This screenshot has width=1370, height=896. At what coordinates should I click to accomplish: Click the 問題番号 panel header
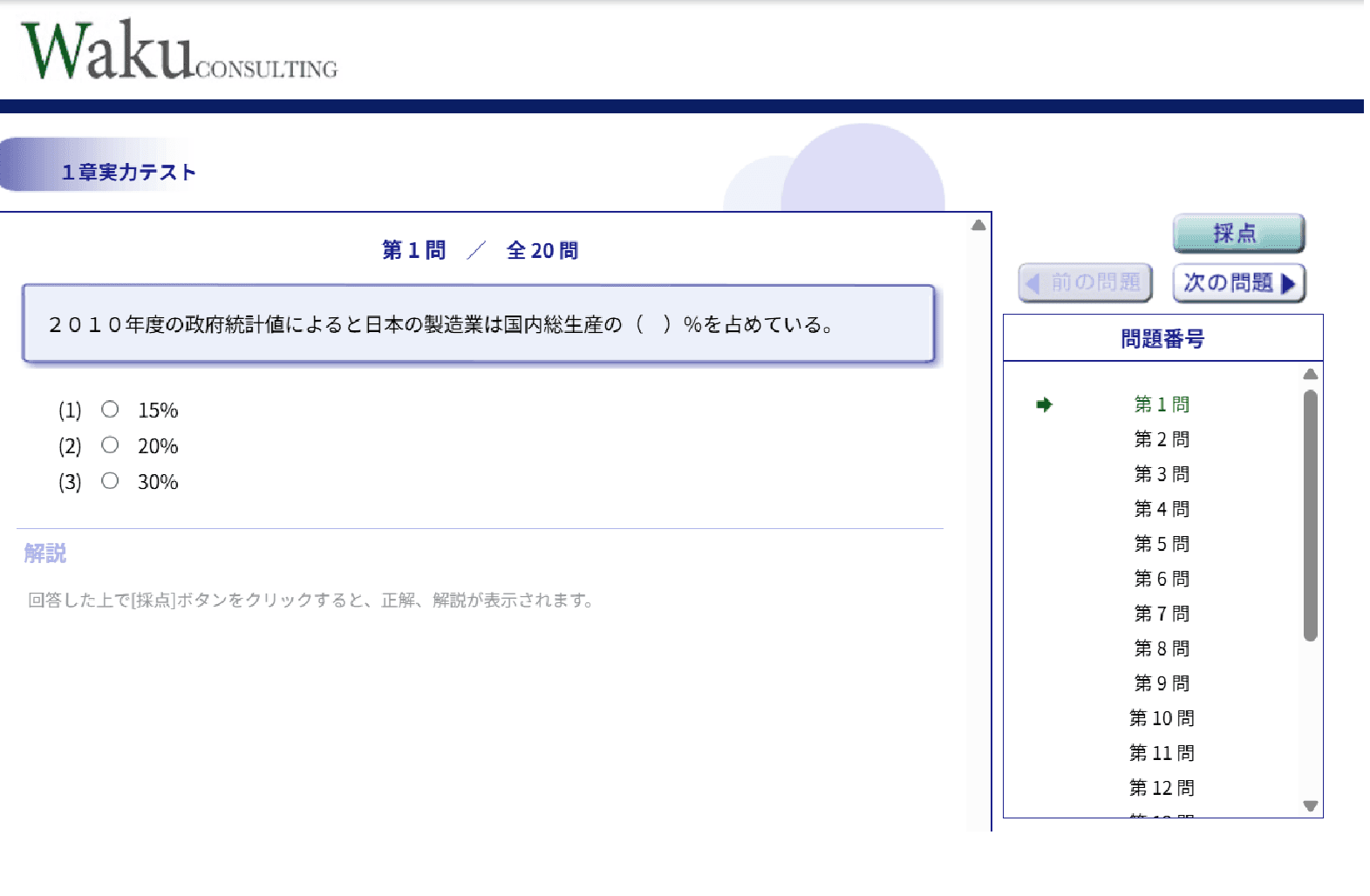point(1162,338)
